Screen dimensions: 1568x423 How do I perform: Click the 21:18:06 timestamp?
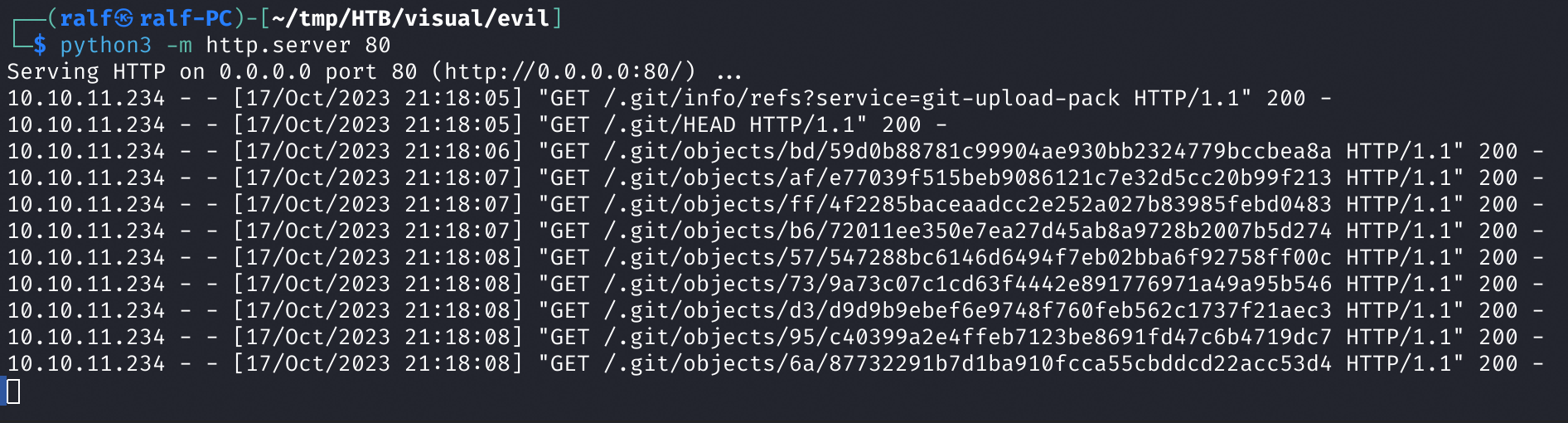pos(457,152)
